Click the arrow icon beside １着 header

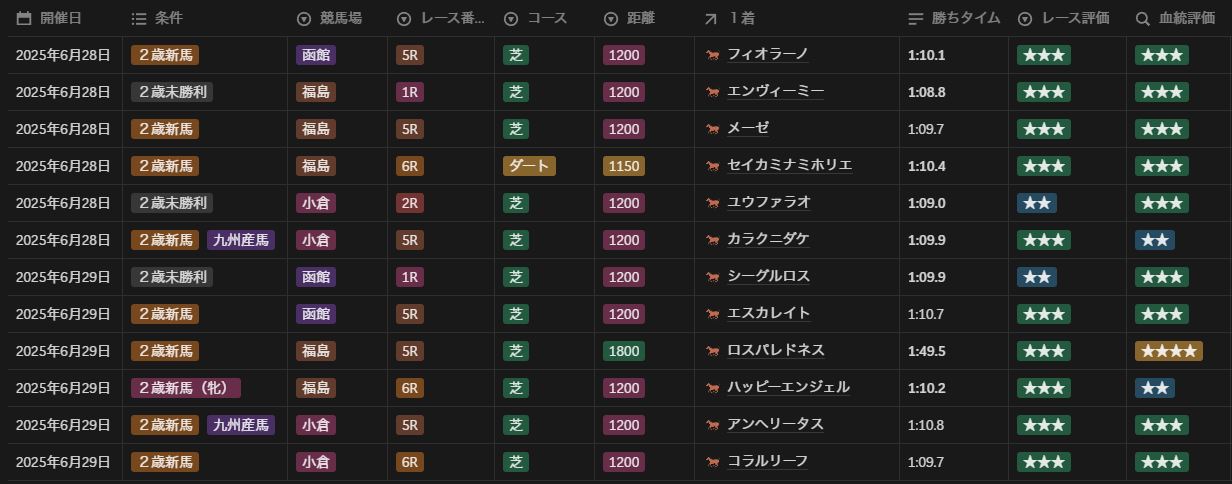click(x=711, y=19)
